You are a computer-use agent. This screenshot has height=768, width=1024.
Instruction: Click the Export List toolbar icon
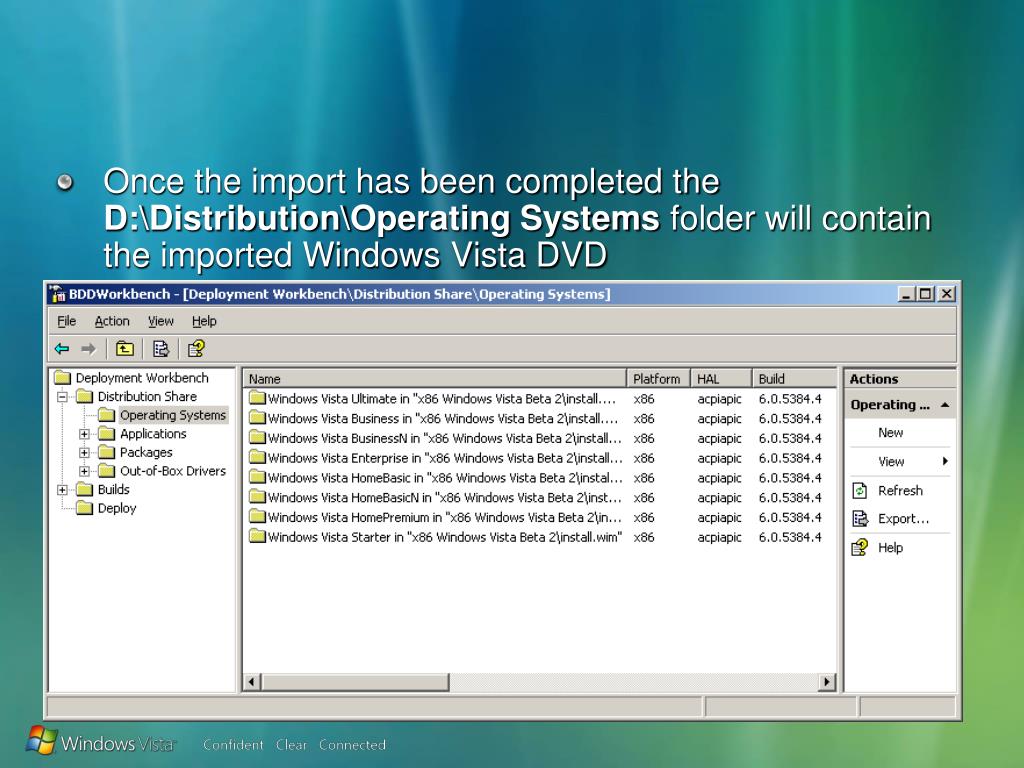pyautogui.click(x=161, y=349)
